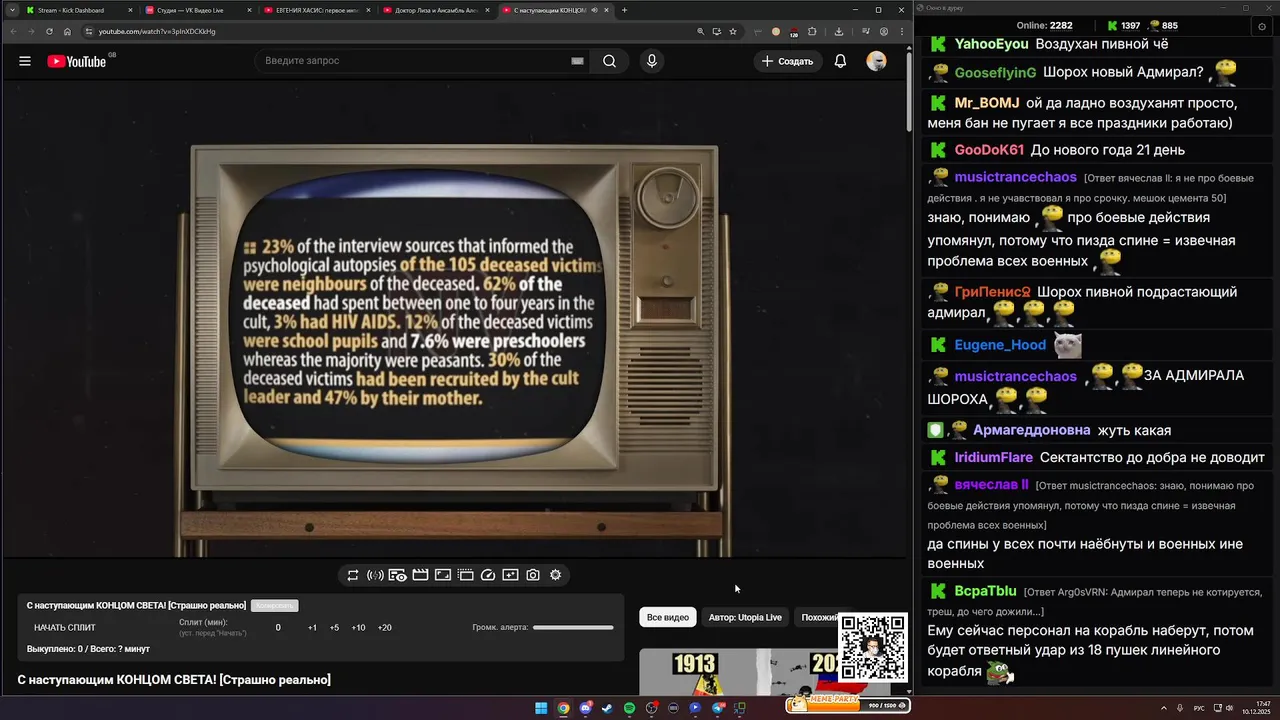Image resolution: width=1280 pixels, height=720 pixels.
Task: Bookmark this page with the star icon
Action: (x=733, y=31)
